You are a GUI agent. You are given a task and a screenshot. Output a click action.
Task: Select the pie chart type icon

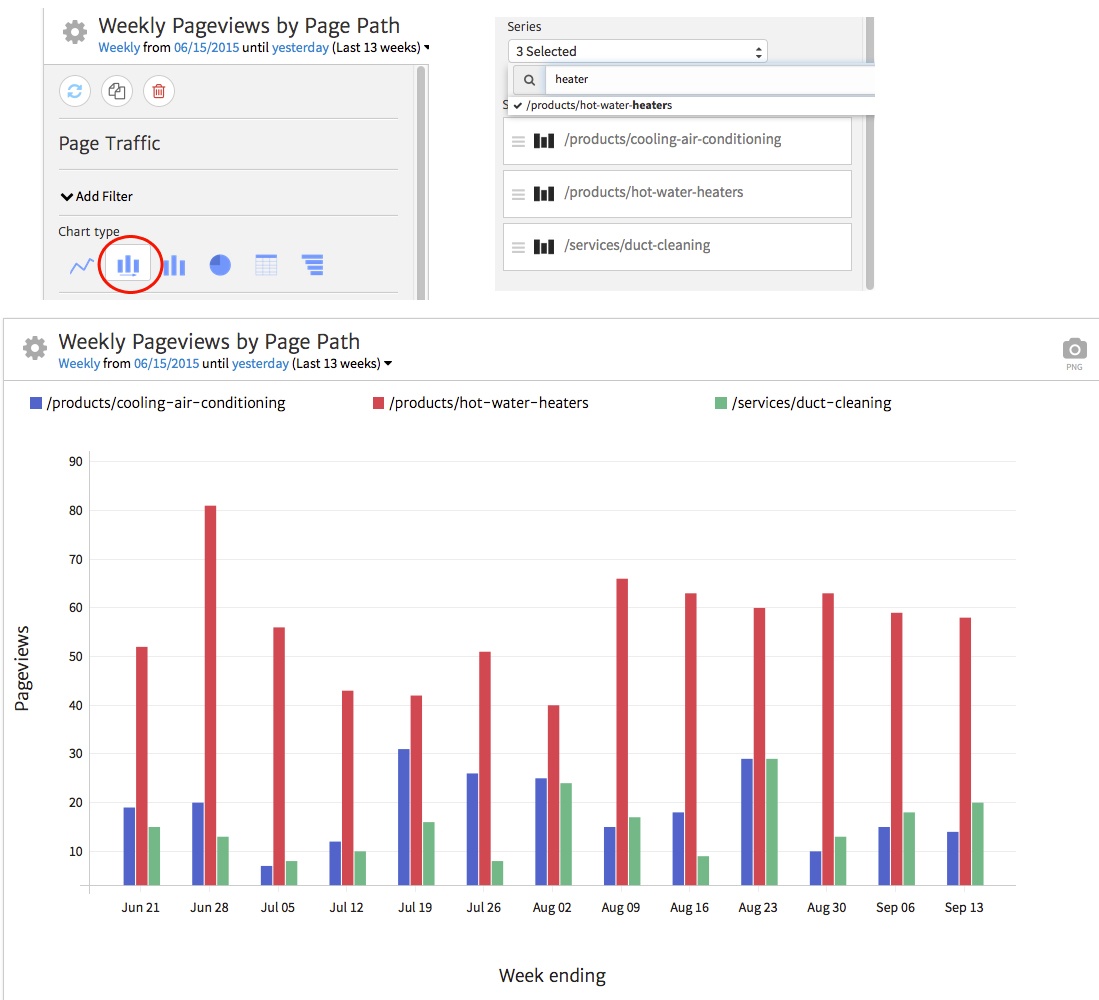pyautogui.click(x=219, y=263)
